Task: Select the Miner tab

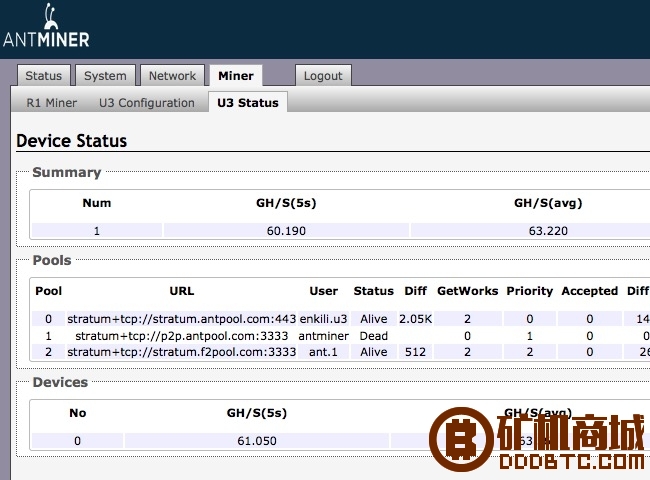Action: 236,76
